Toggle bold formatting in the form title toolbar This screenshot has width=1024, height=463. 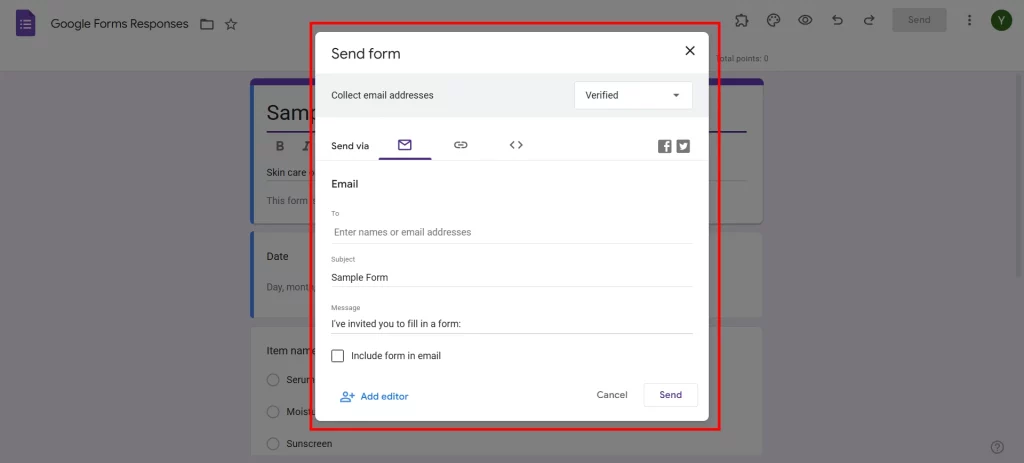280,146
